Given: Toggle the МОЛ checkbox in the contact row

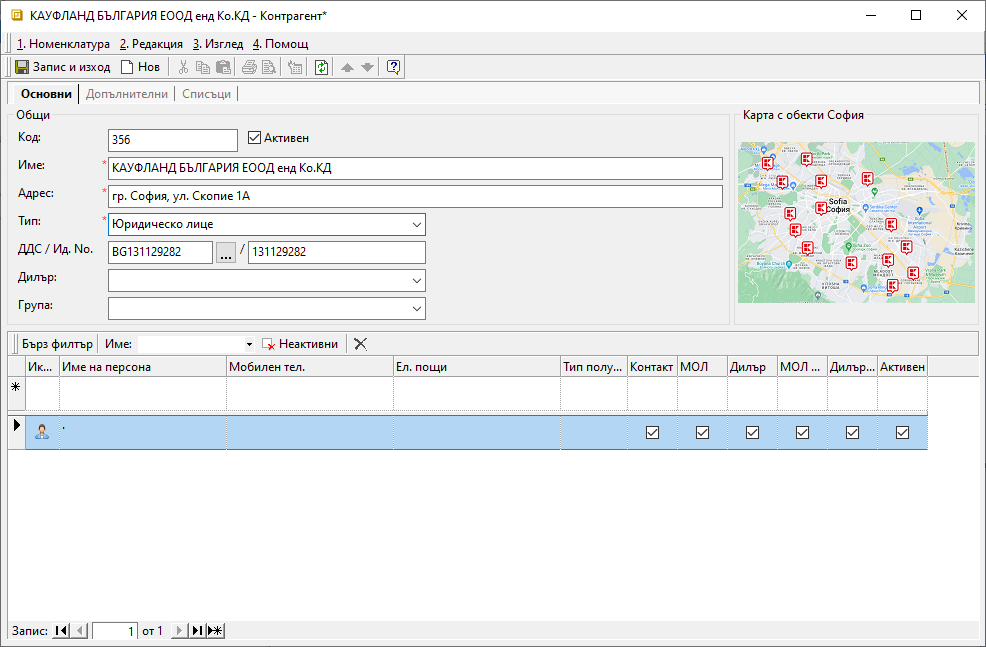Looking at the screenshot, I should click(x=702, y=433).
